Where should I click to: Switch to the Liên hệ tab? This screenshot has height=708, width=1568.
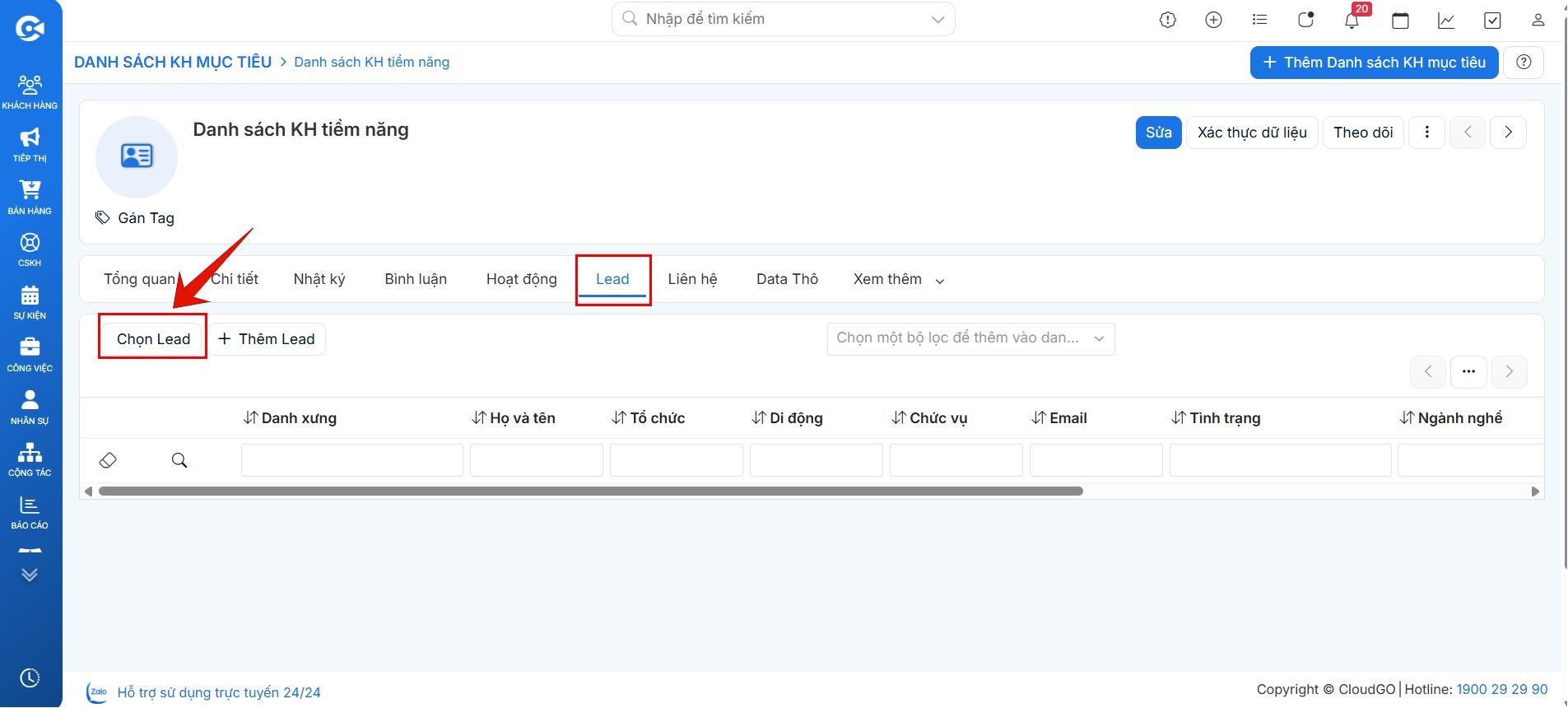coord(692,279)
